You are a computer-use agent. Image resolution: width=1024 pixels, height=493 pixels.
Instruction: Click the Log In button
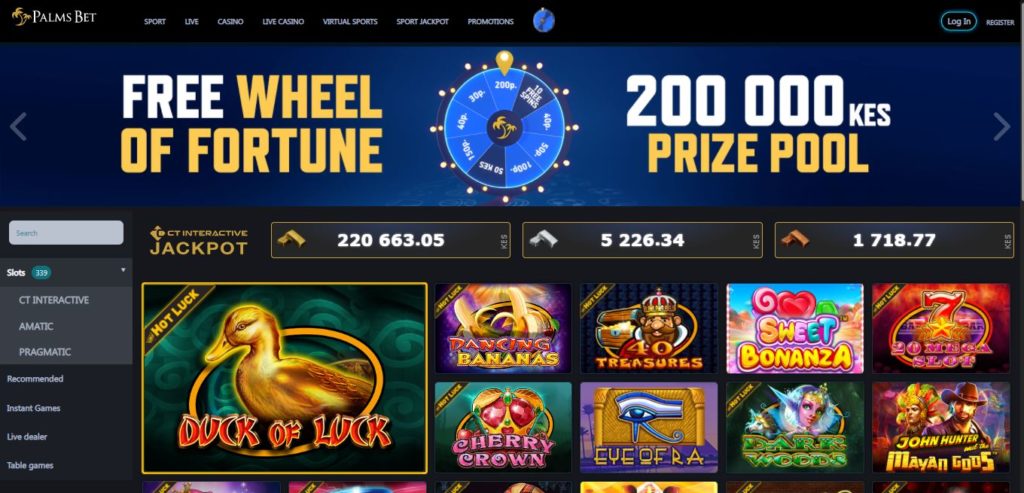coord(959,22)
